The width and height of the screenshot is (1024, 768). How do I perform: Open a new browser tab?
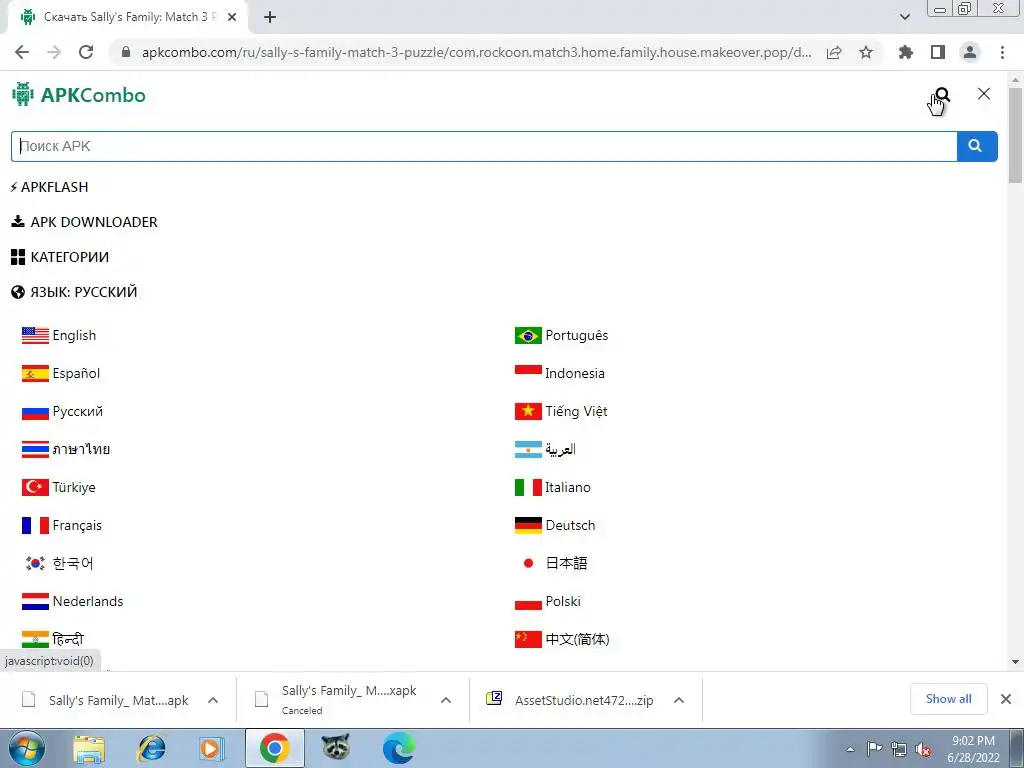pyautogui.click(x=270, y=17)
